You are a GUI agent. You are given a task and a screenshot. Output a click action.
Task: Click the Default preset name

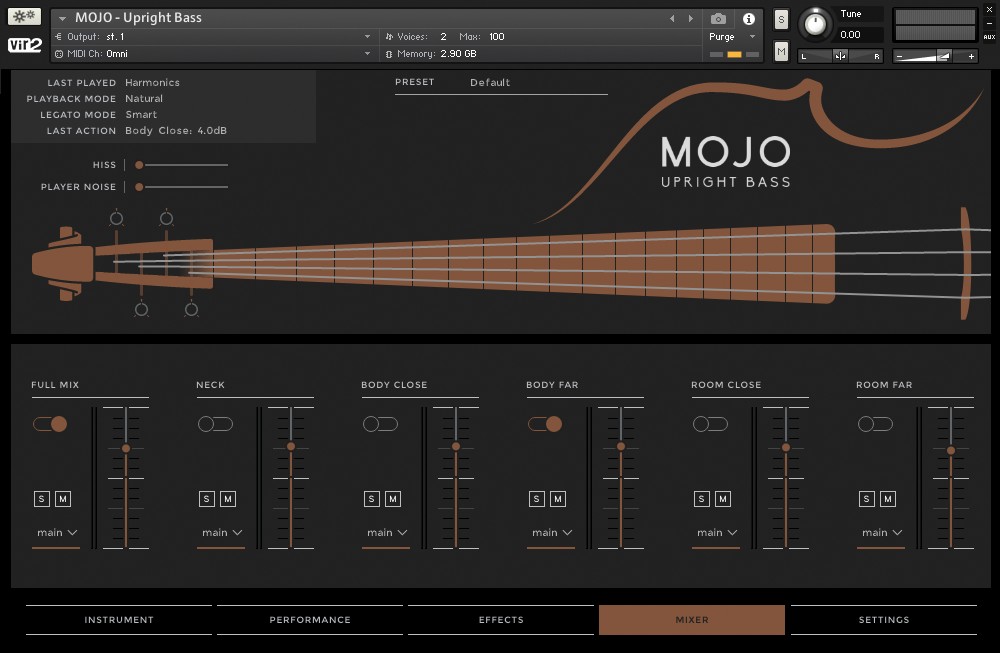[x=490, y=83]
